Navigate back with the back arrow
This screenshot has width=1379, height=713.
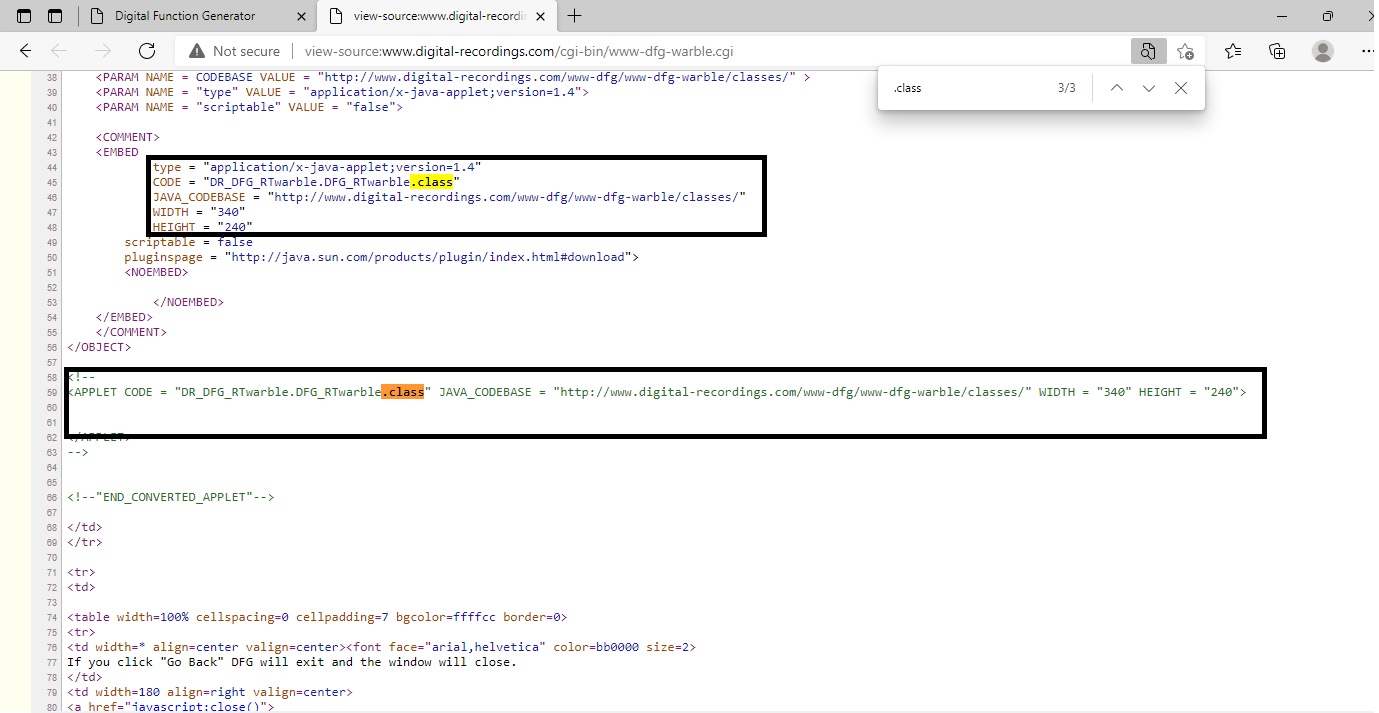click(25, 50)
